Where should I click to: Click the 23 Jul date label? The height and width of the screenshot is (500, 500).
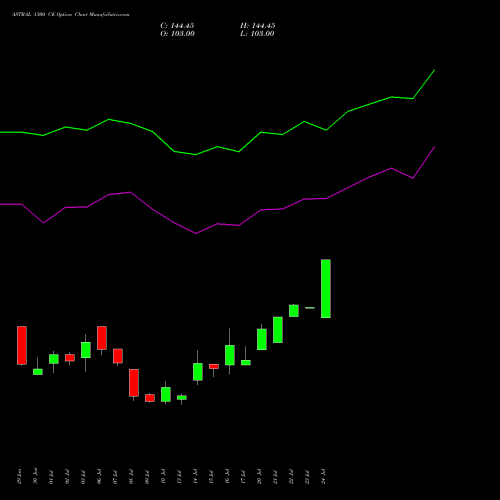(x=307, y=477)
